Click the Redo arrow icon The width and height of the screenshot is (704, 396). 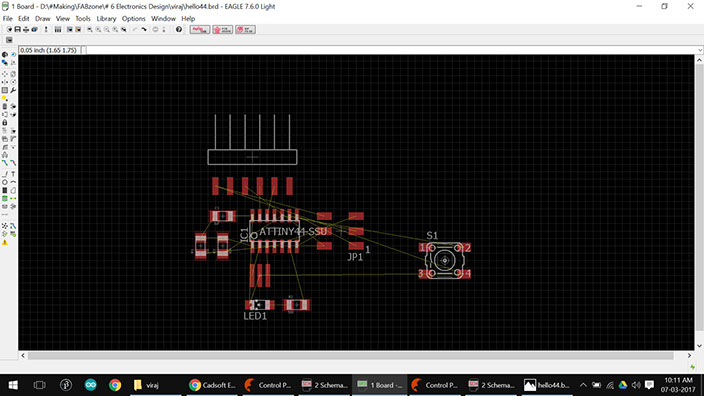tap(144, 29)
